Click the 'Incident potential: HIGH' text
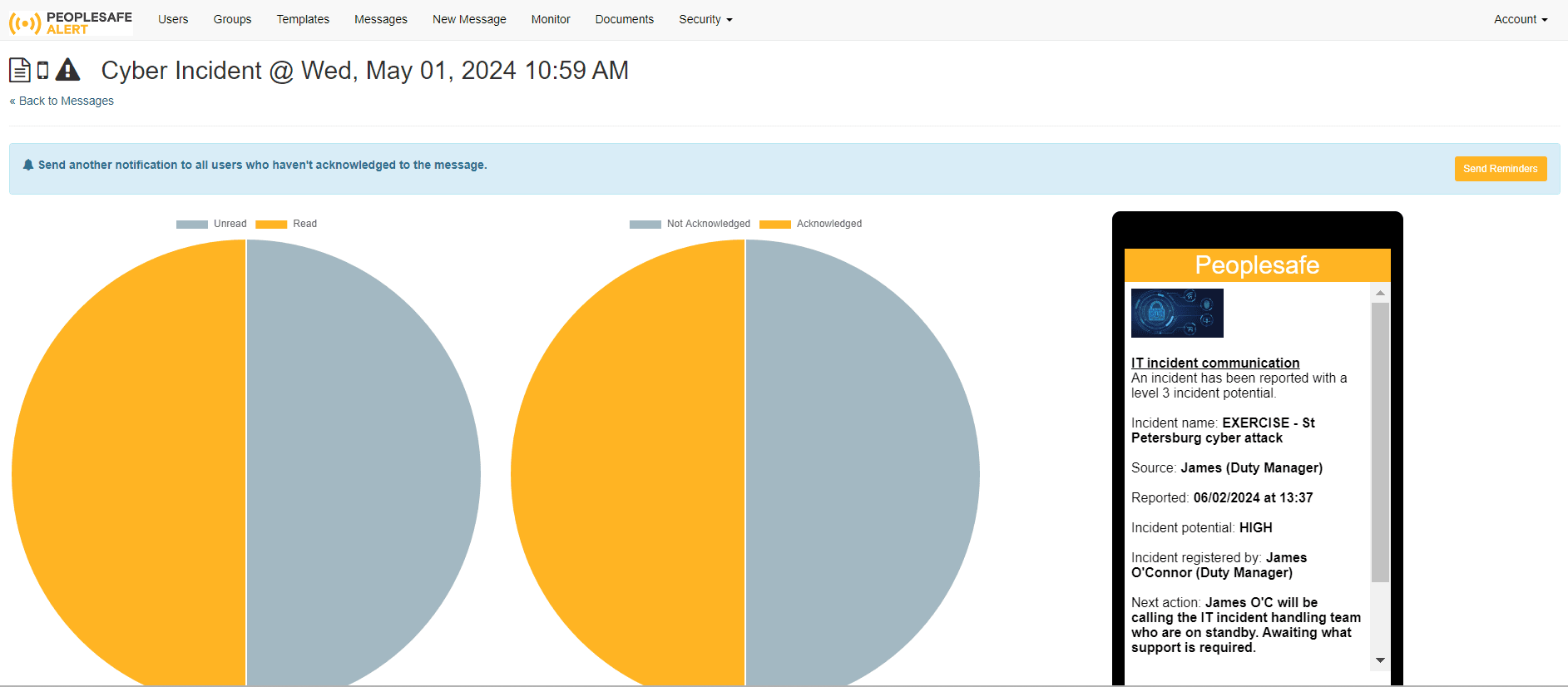 1202,527
